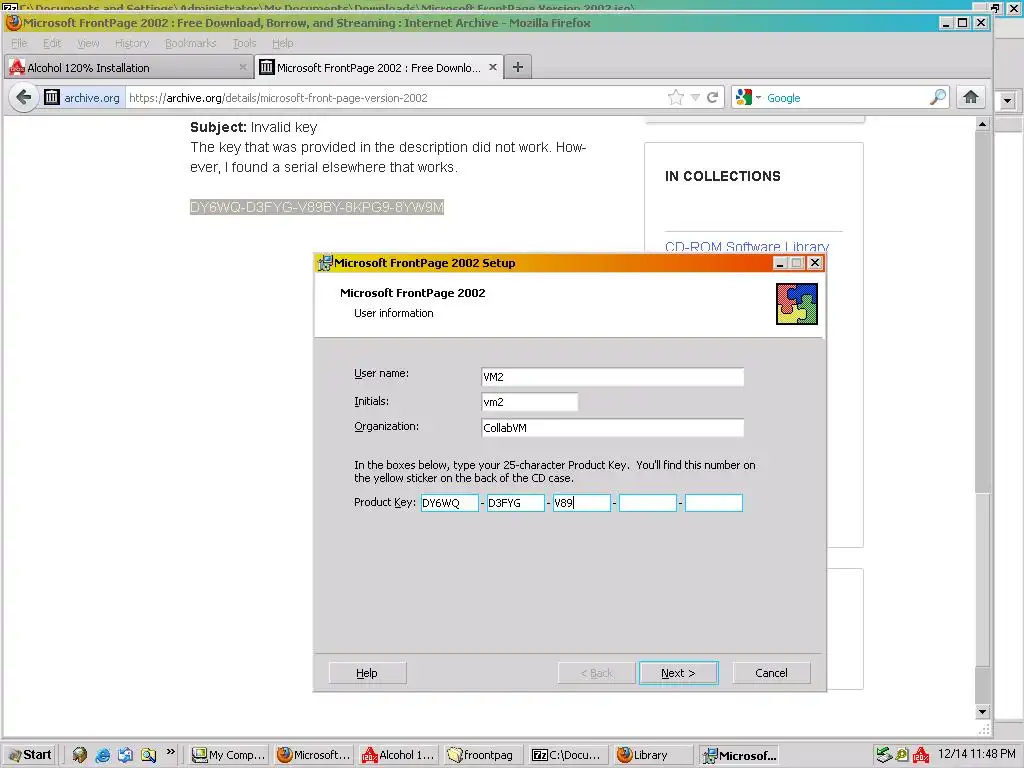The width and height of the screenshot is (1024, 768).
Task: Switch to Alcohol 120% Installation tab
Action: [128, 67]
